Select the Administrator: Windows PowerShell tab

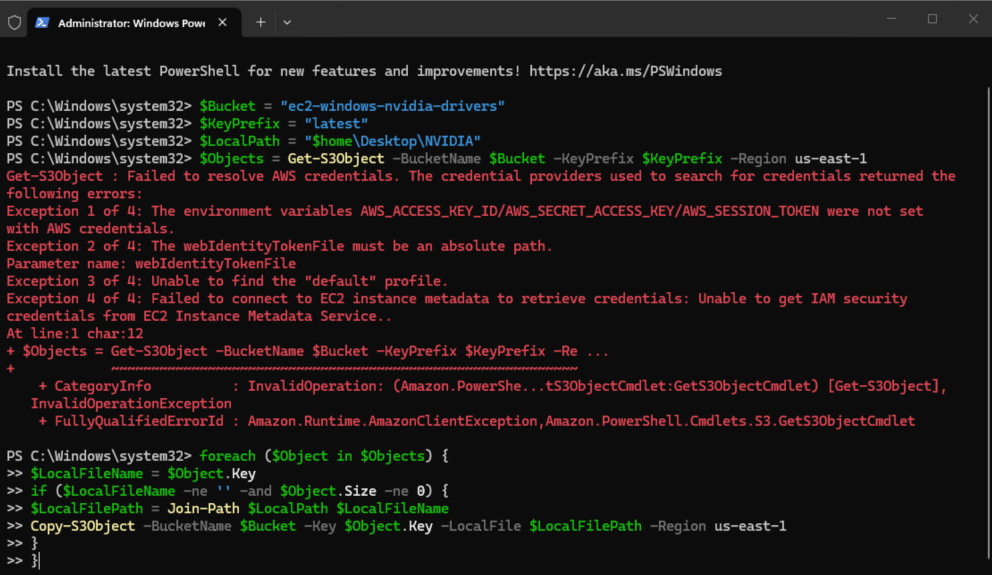[133, 23]
